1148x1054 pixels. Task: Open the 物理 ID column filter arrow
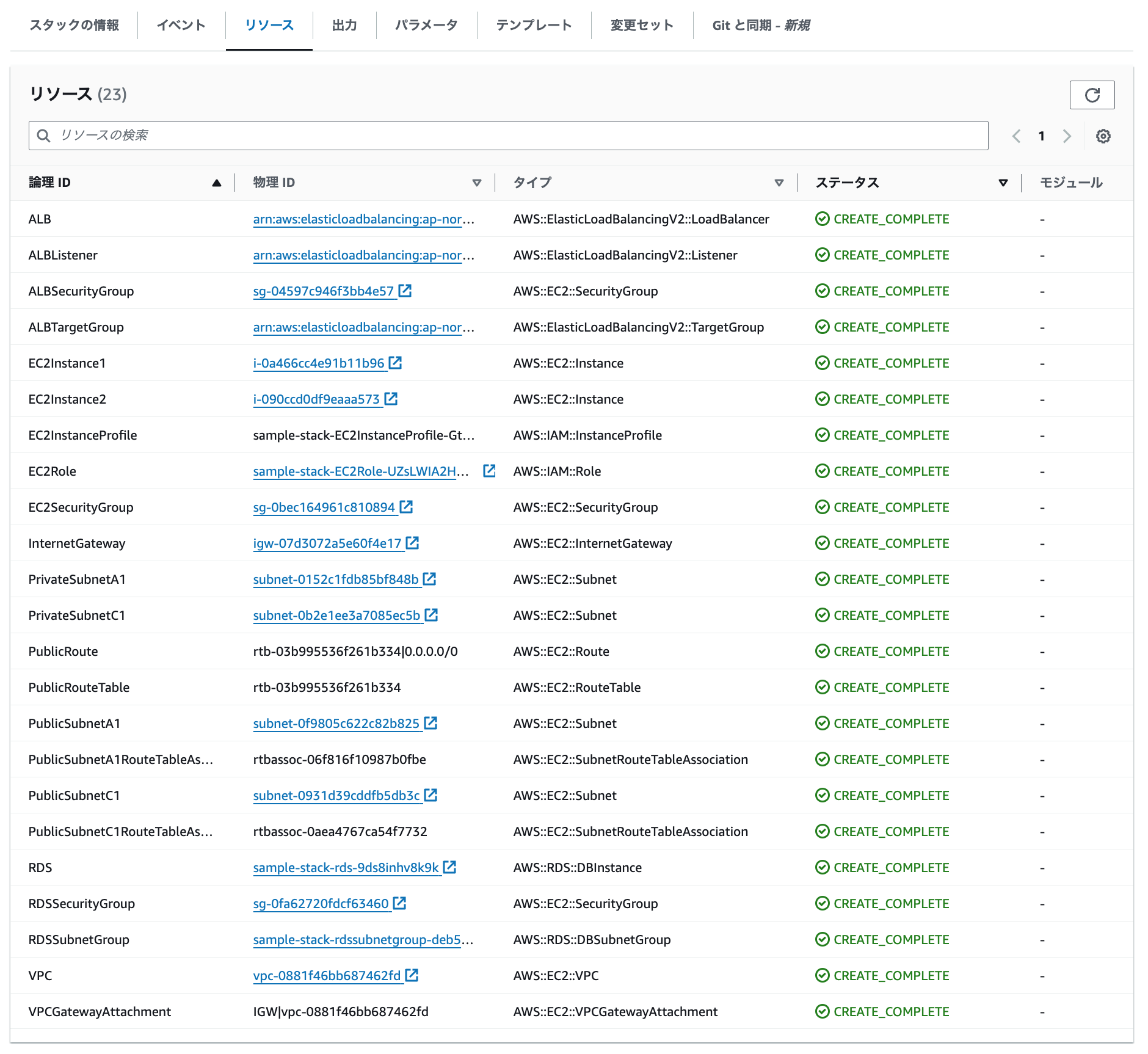[476, 182]
